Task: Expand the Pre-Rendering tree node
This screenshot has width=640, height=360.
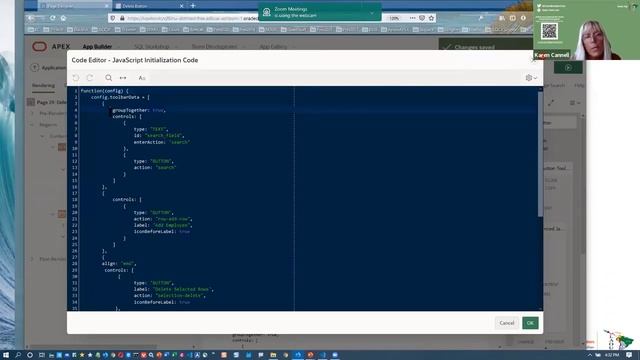Action: pyautogui.click(x=33, y=113)
